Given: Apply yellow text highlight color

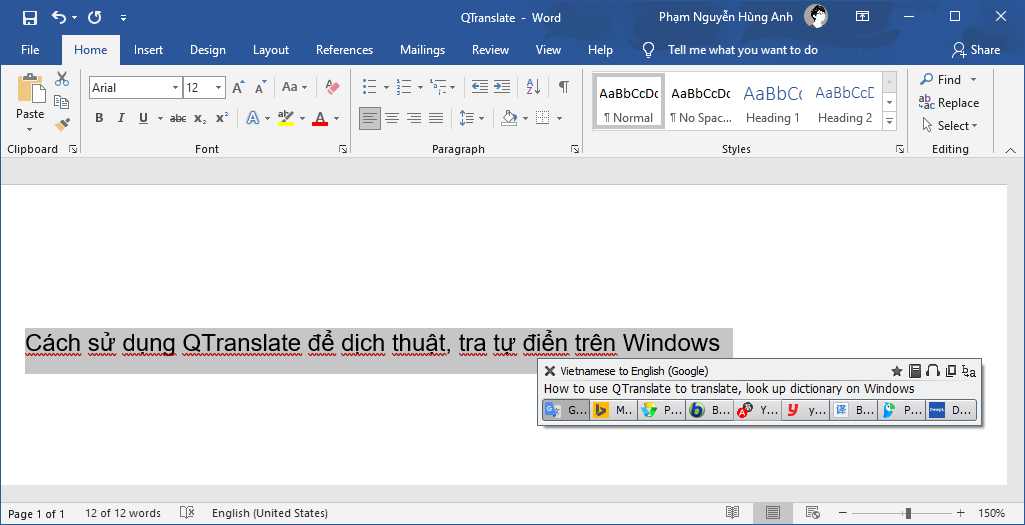Looking at the screenshot, I should tap(286, 118).
